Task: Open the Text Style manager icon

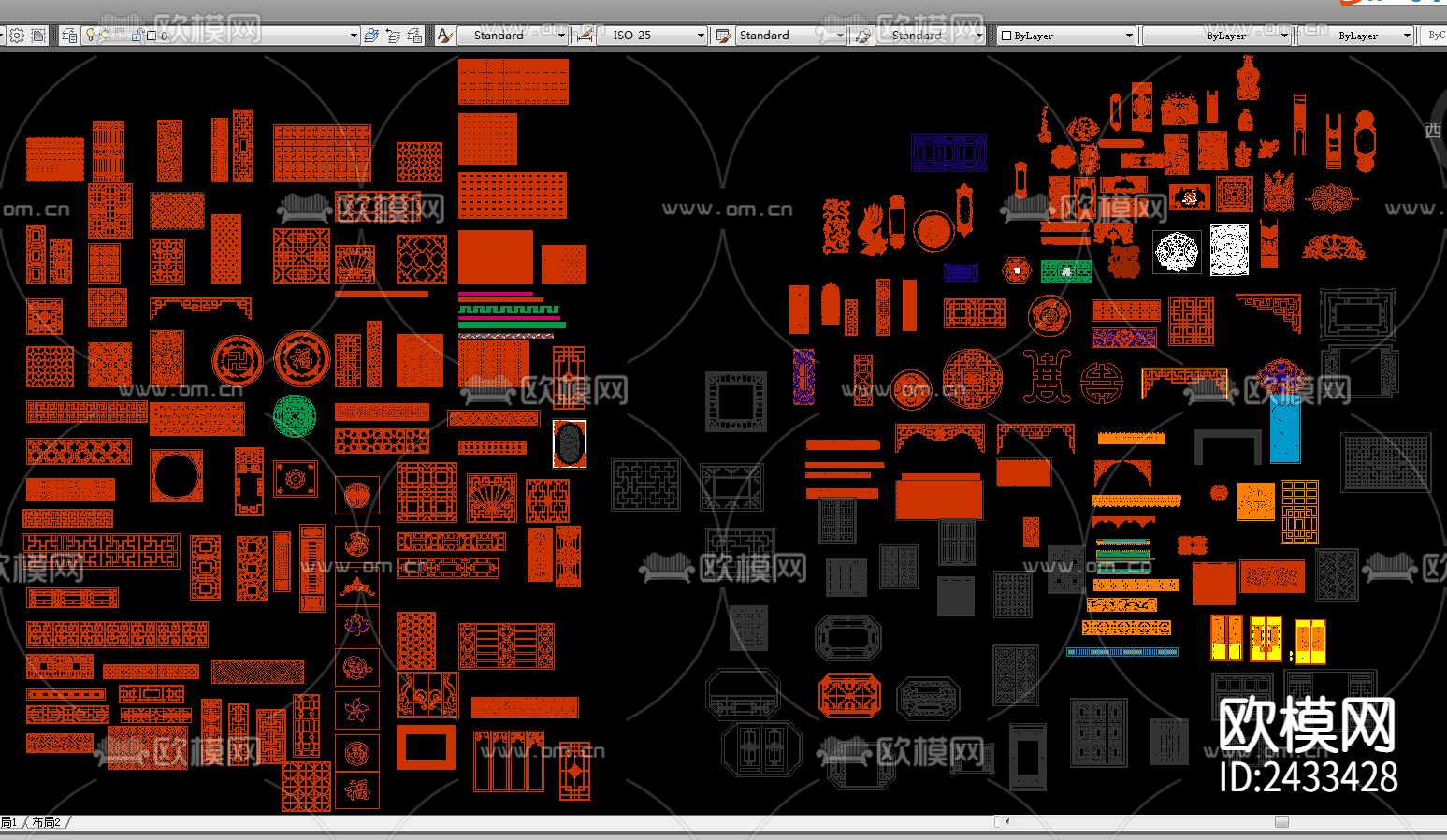Action: pyautogui.click(x=445, y=36)
